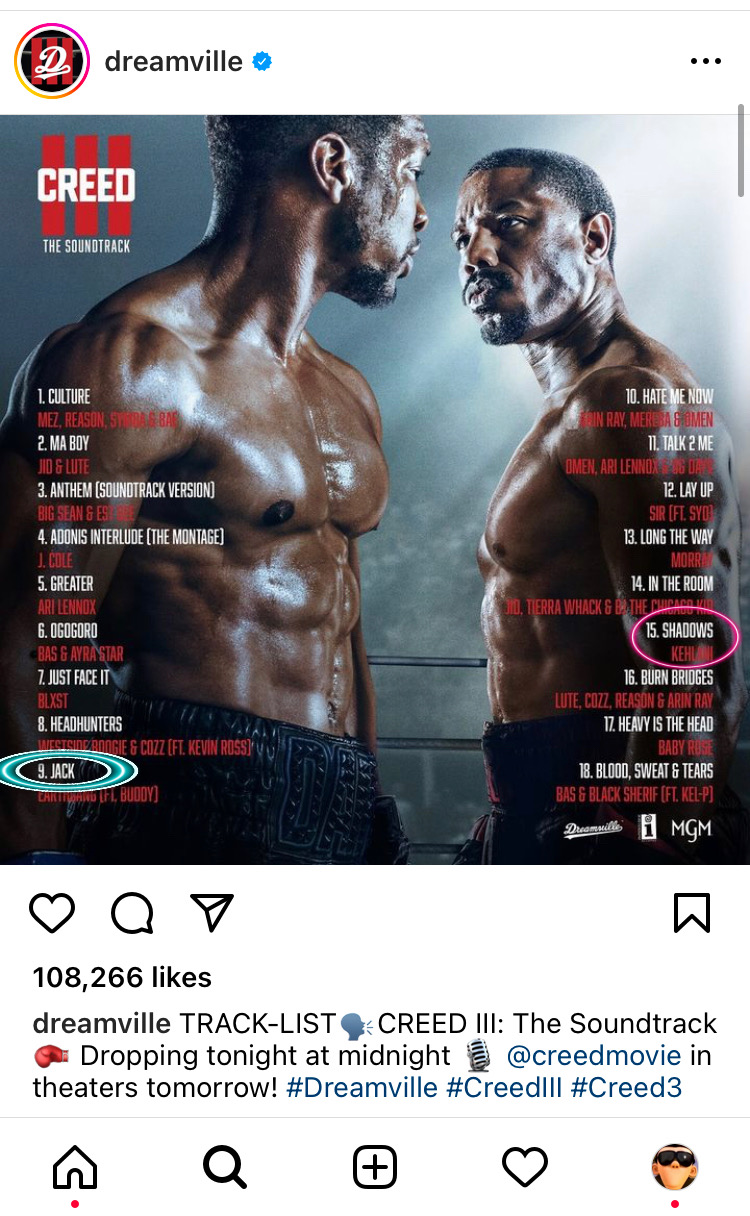Screen dimensions: 750x1216
Task: Open comments with the speech bubble icon
Action: [132, 913]
